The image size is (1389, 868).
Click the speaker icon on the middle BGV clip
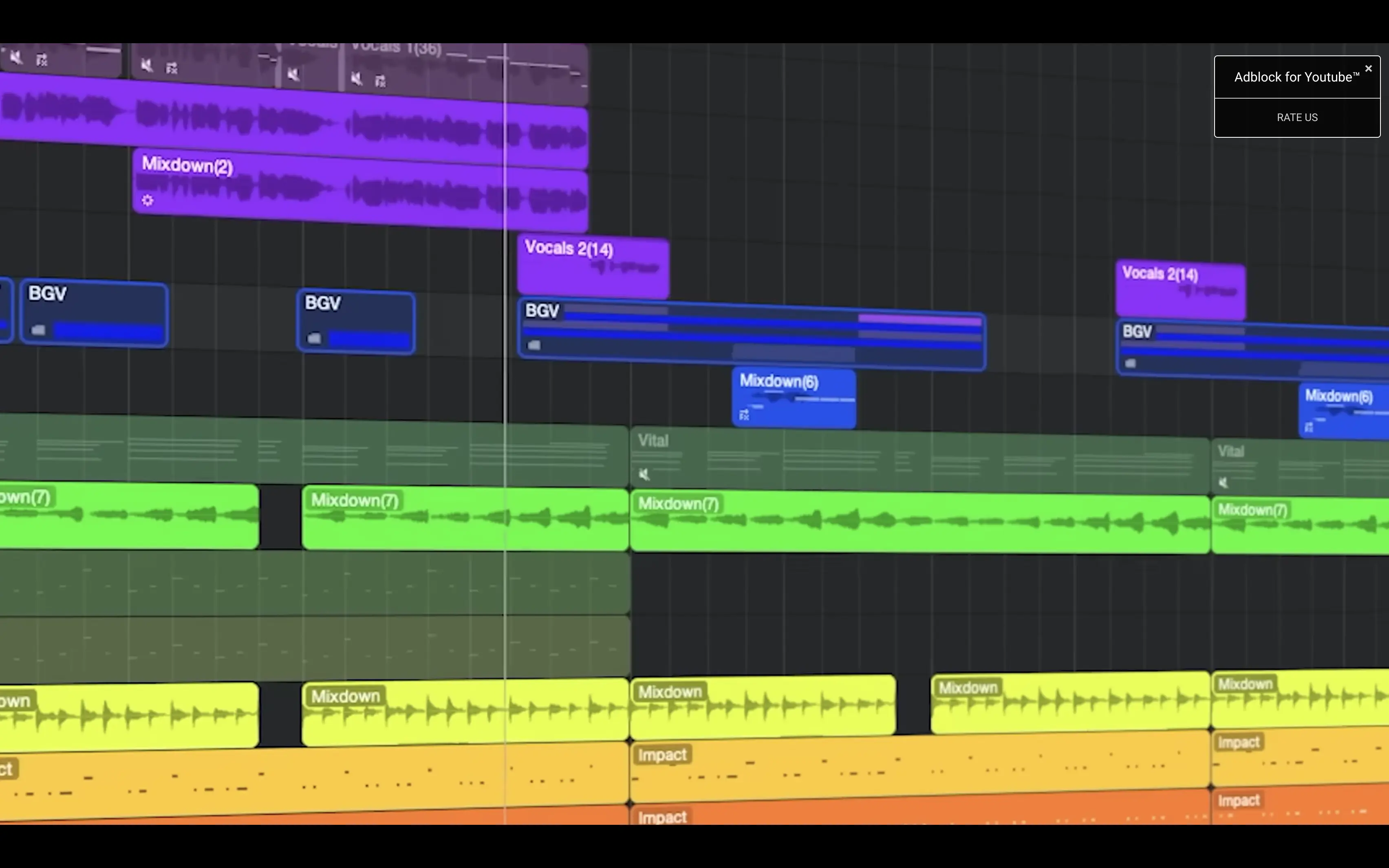click(315, 338)
